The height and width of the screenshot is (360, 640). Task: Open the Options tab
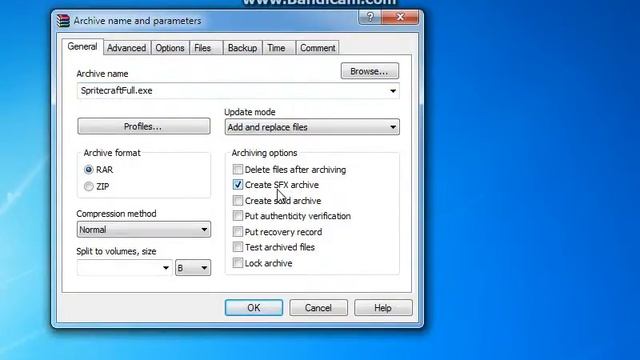tap(170, 48)
